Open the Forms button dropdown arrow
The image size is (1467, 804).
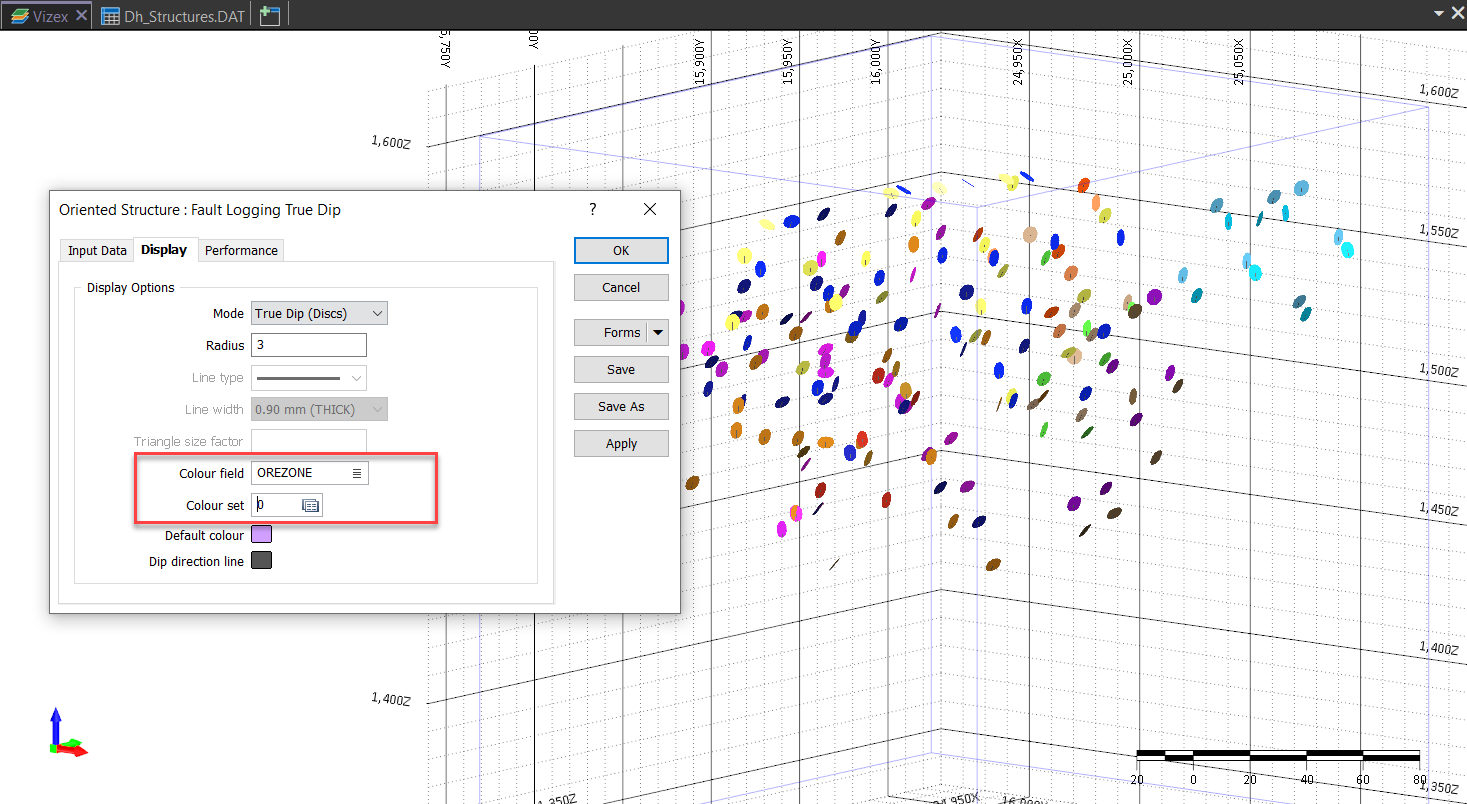[x=657, y=333]
